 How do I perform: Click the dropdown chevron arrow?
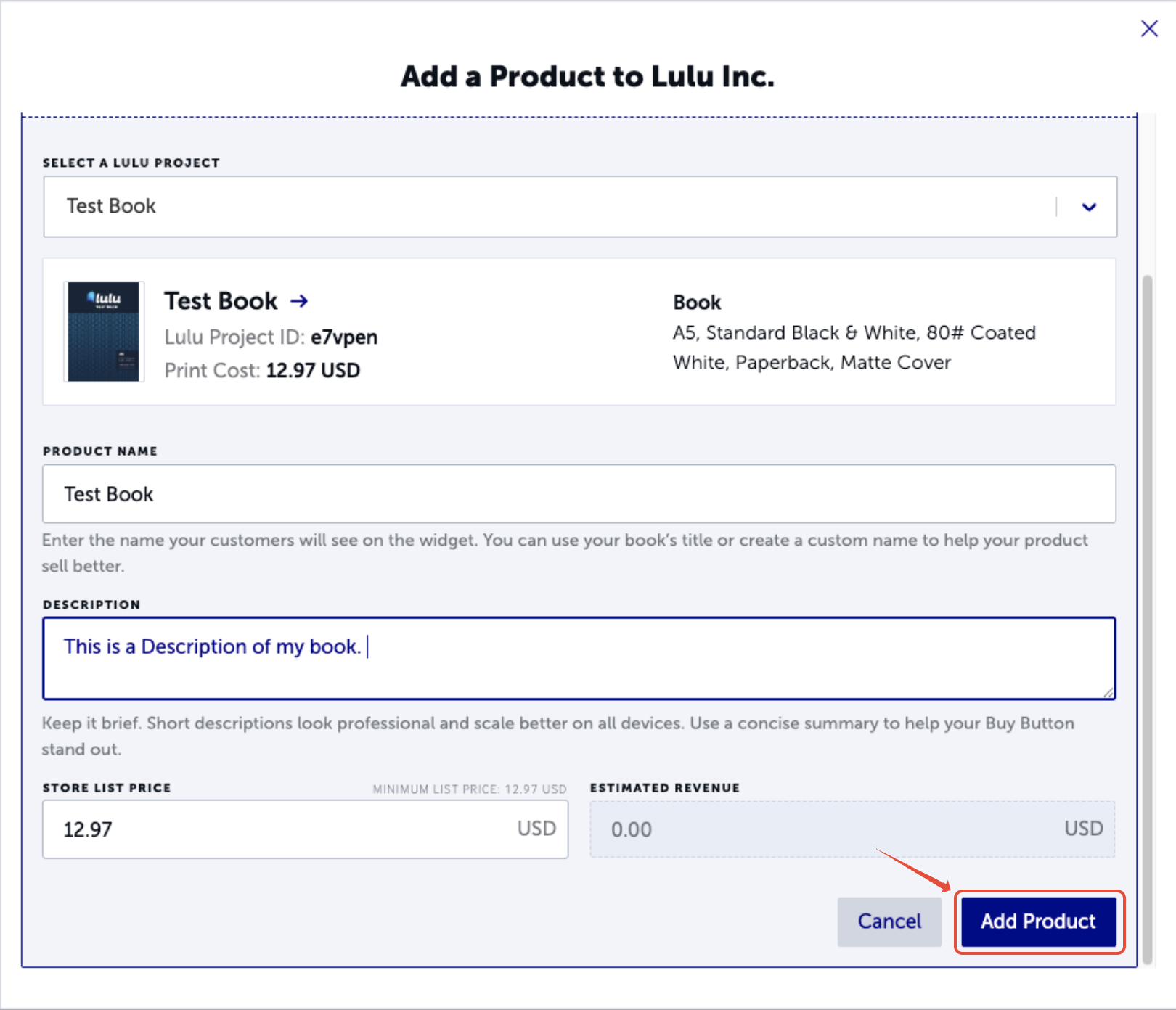(1089, 208)
